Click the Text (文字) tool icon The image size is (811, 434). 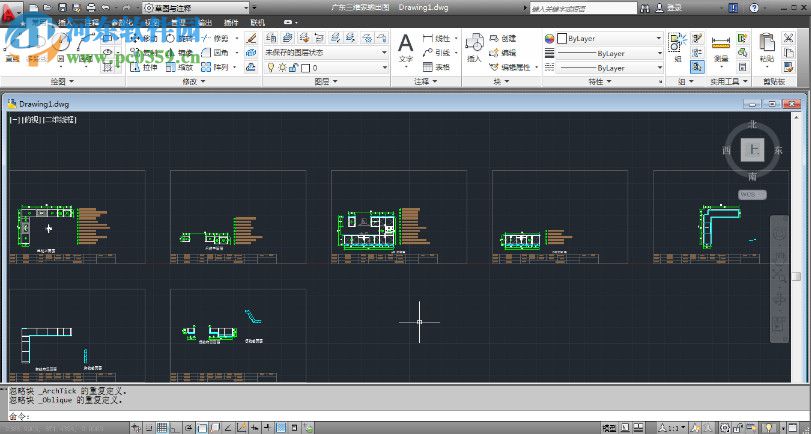405,44
